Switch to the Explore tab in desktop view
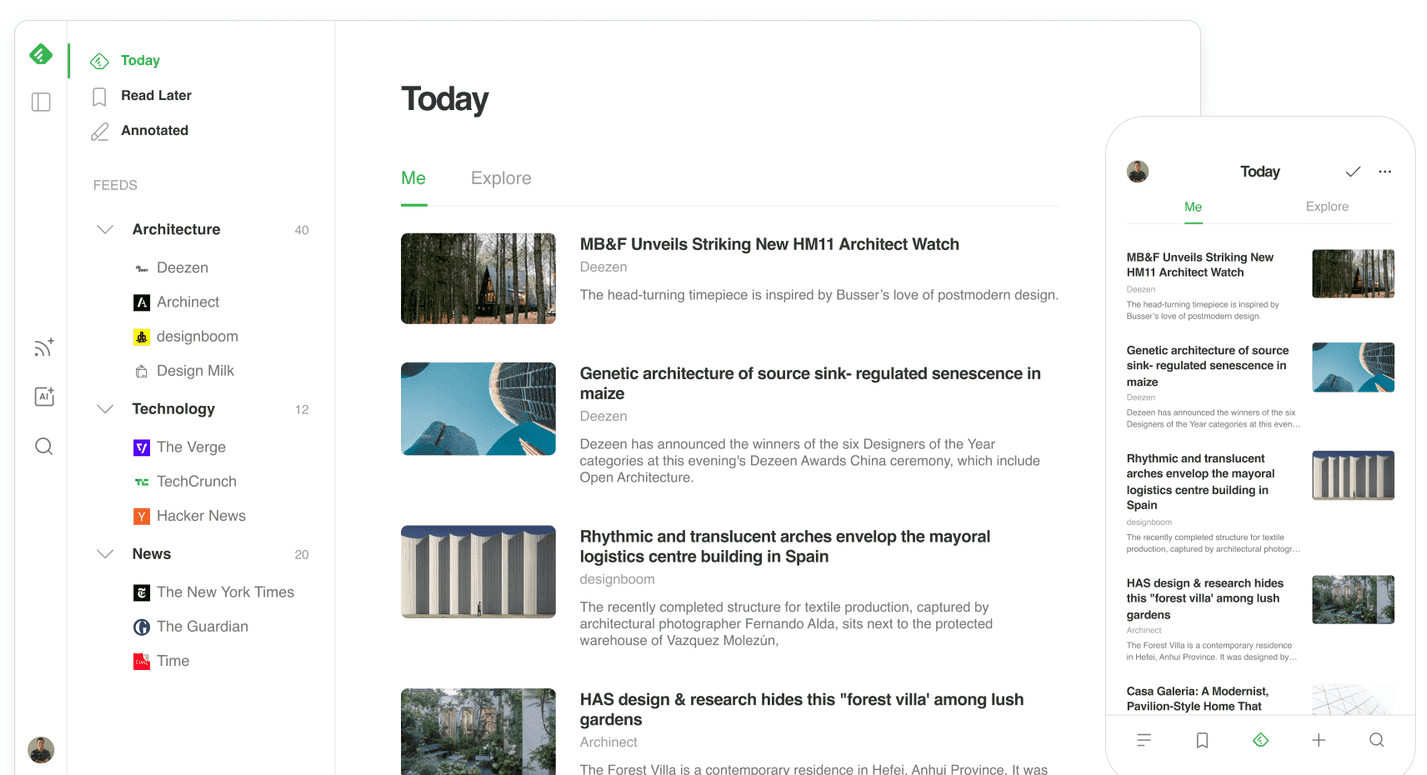Screen dimensions: 1427x775 tap(501, 178)
